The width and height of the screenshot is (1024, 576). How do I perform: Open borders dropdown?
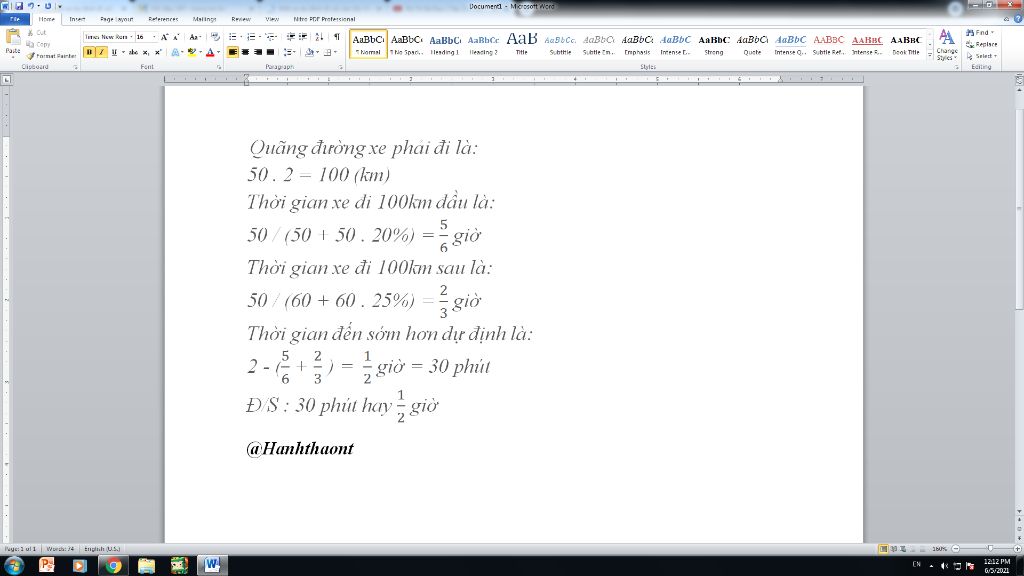point(336,52)
